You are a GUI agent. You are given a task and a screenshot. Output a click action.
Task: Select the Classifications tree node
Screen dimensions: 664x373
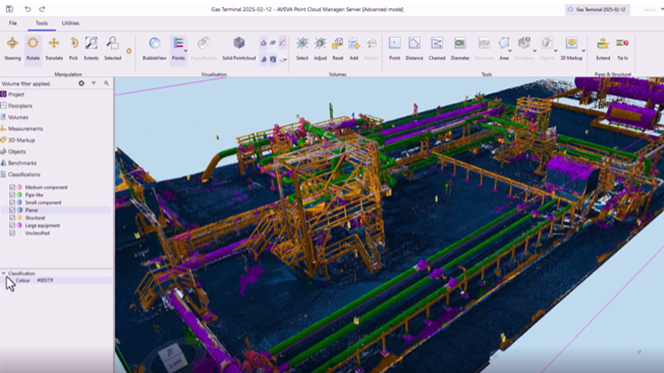24,174
